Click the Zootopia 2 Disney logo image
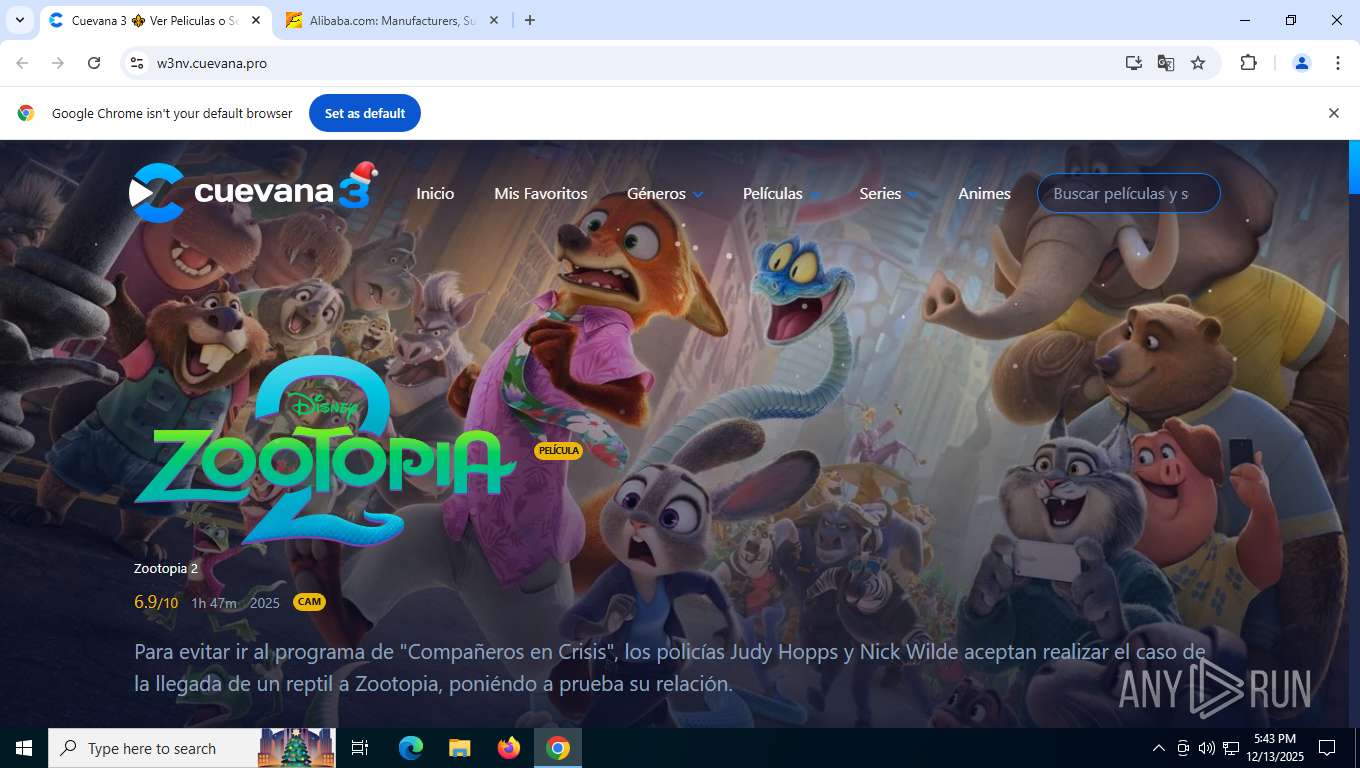This screenshot has width=1360, height=768. pos(325,452)
